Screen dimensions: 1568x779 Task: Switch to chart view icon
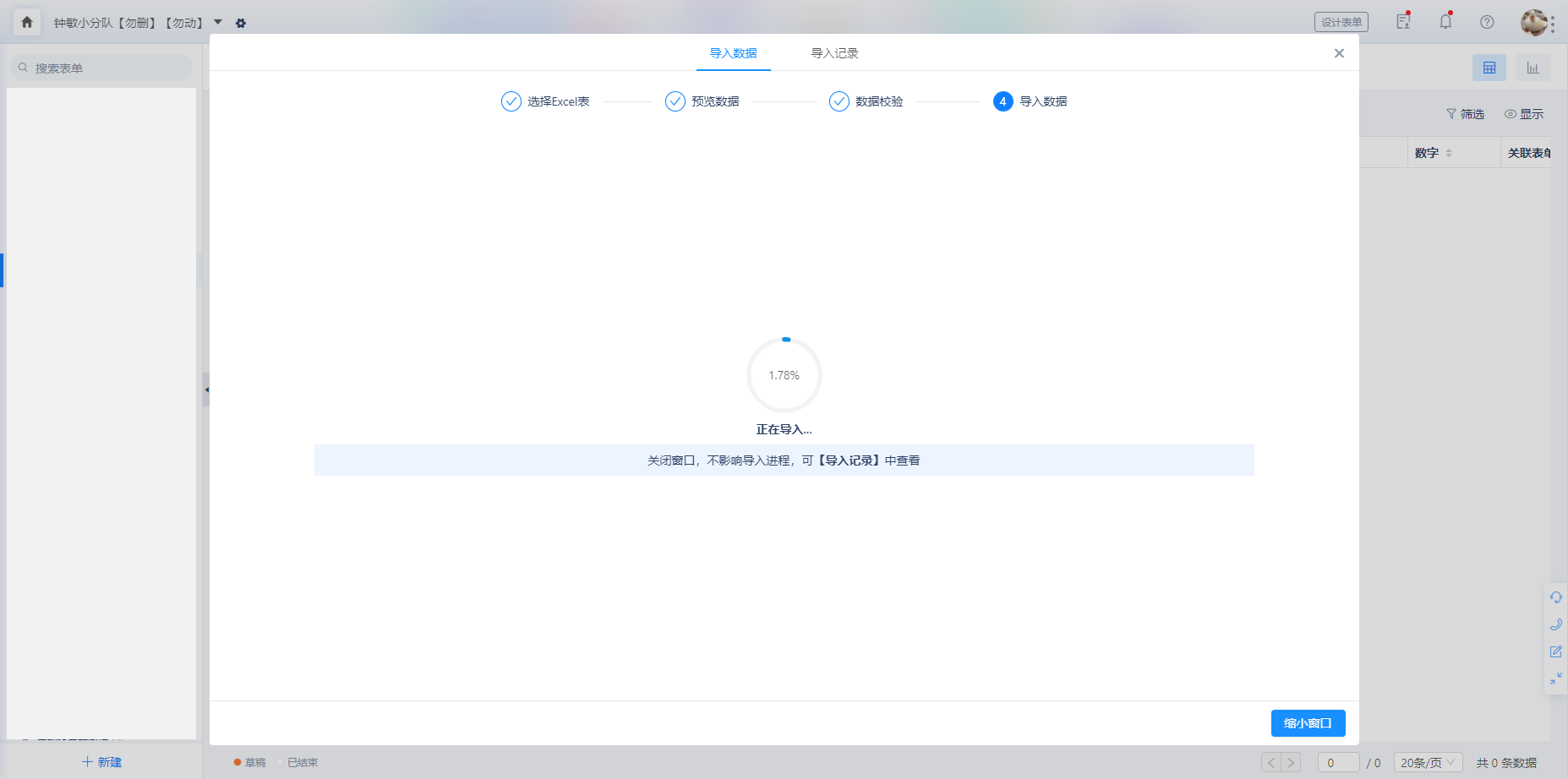(x=1532, y=68)
